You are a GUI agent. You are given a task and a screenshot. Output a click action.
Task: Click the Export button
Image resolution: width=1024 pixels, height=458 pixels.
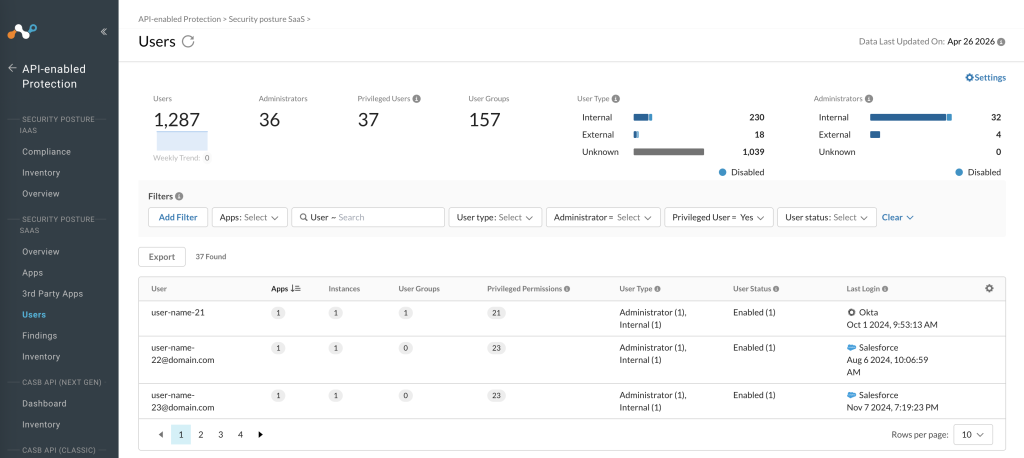point(162,257)
